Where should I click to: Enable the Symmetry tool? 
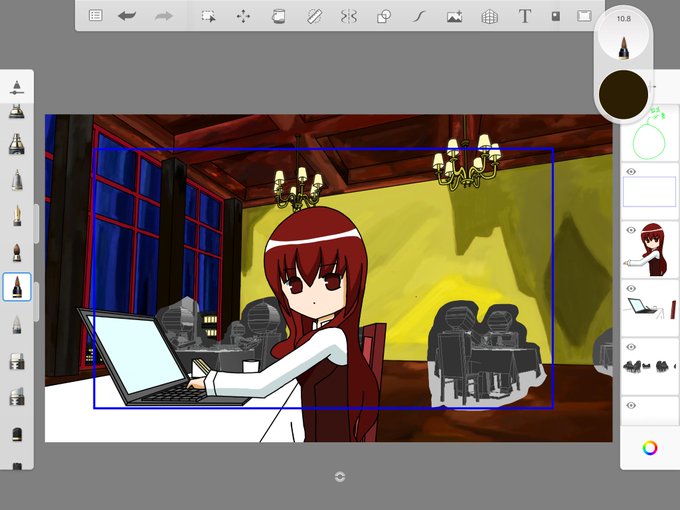coord(349,16)
